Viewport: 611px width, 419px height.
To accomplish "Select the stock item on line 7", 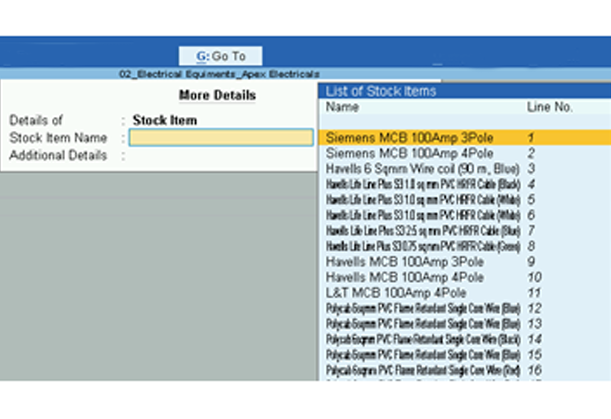I will click(x=464, y=231).
